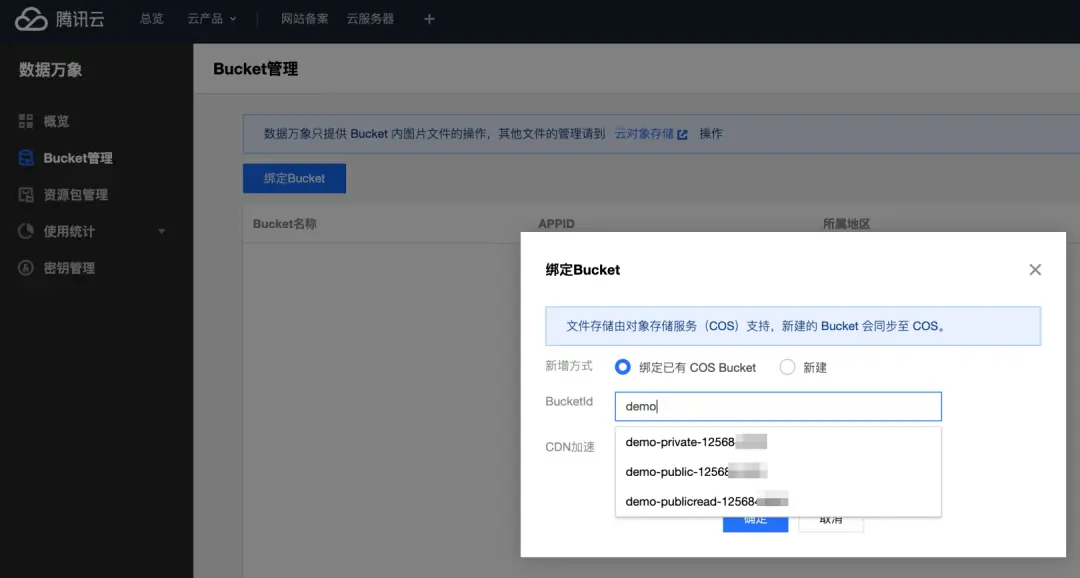
Task: Click the 资源包管理 package icon
Action: 25,194
